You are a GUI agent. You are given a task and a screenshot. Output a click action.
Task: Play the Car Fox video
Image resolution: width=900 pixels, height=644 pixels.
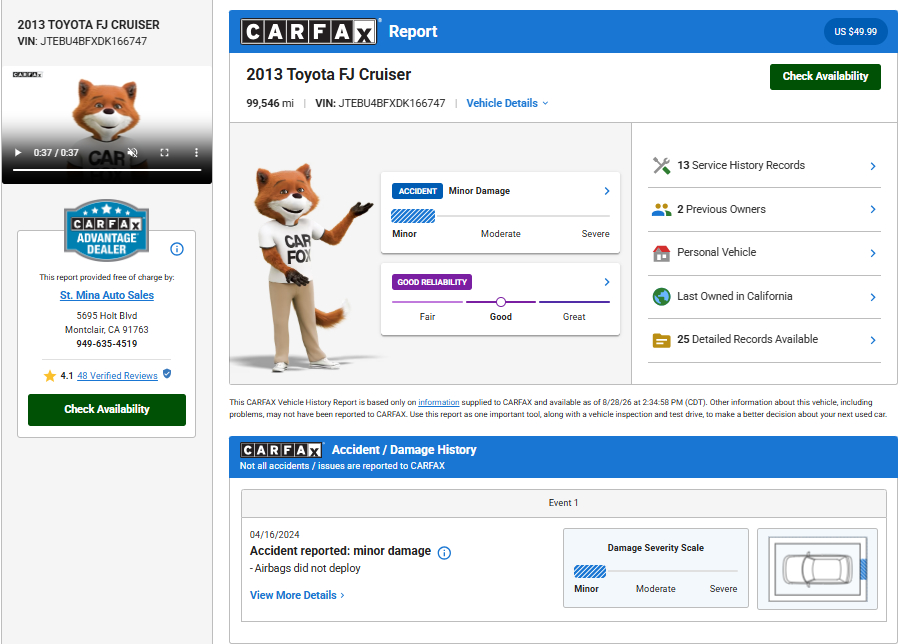click(18, 153)
